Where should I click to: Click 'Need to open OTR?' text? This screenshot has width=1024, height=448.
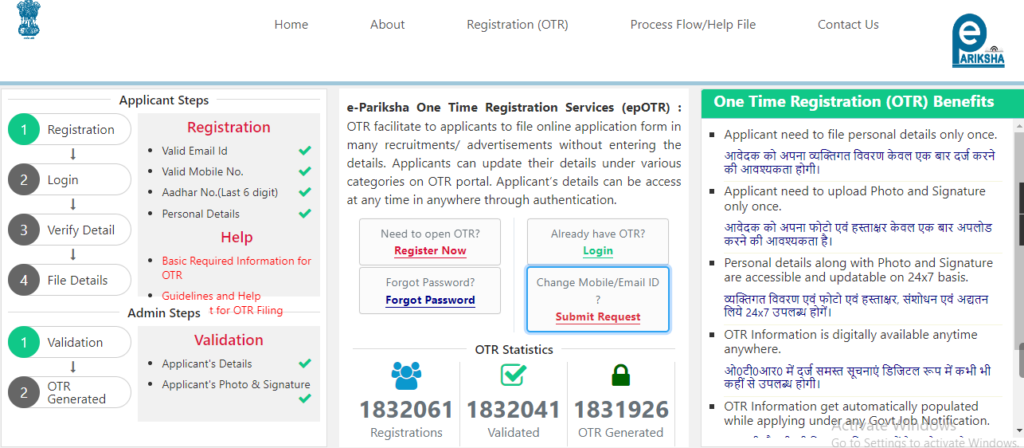(430, 234)
